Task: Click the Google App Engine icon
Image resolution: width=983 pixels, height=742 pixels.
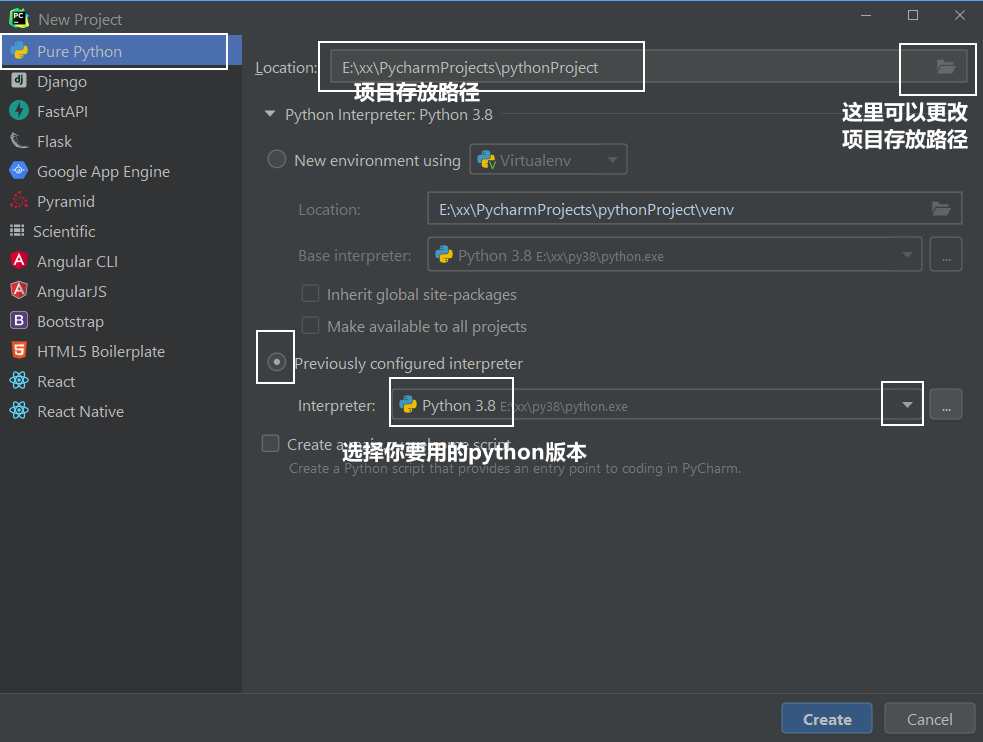Action: click(19, 170)
